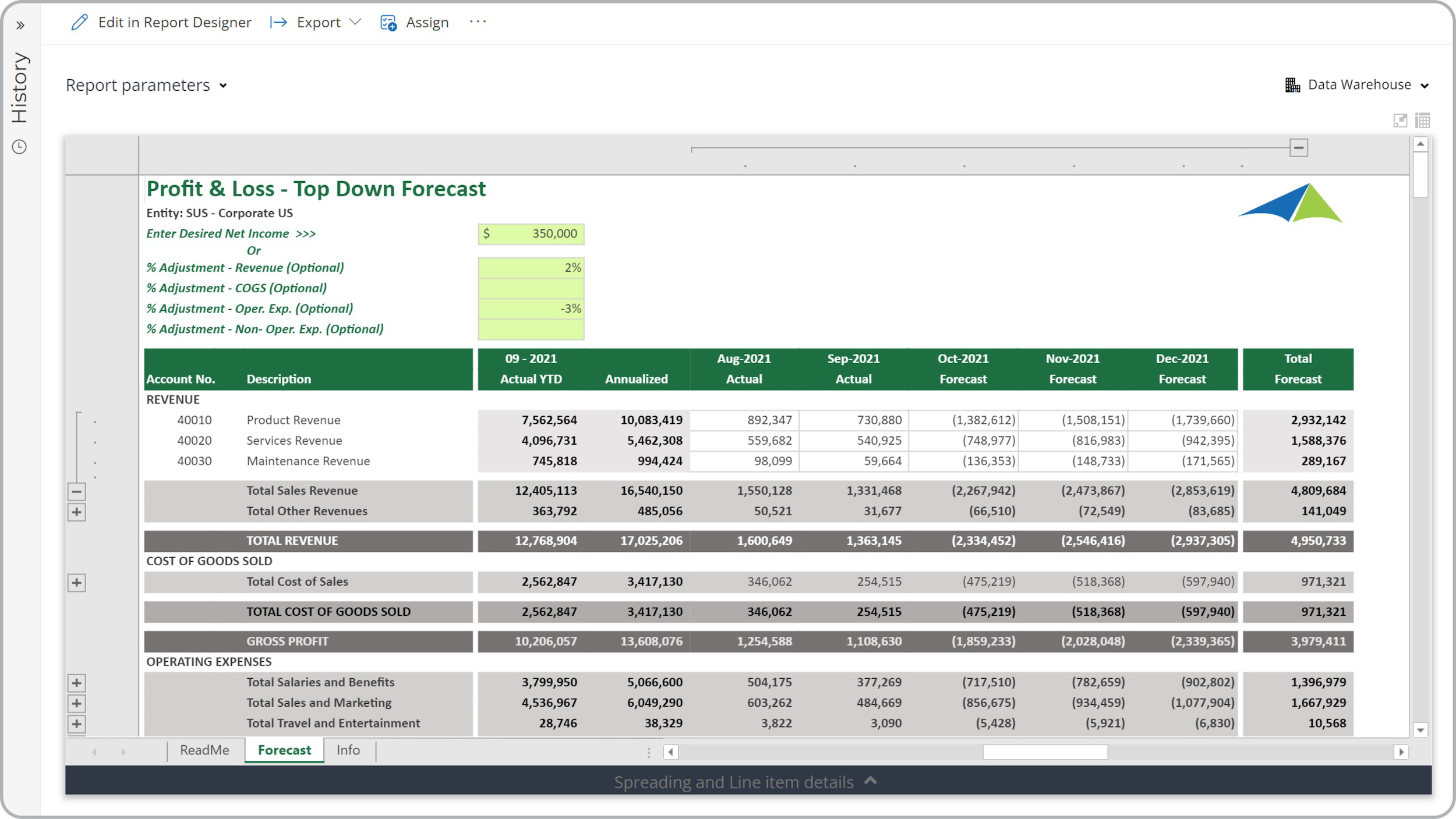This screenshot has height=819, width=1456.
Task: Click the Desired Net Income input cell
Action: [531, 234]
